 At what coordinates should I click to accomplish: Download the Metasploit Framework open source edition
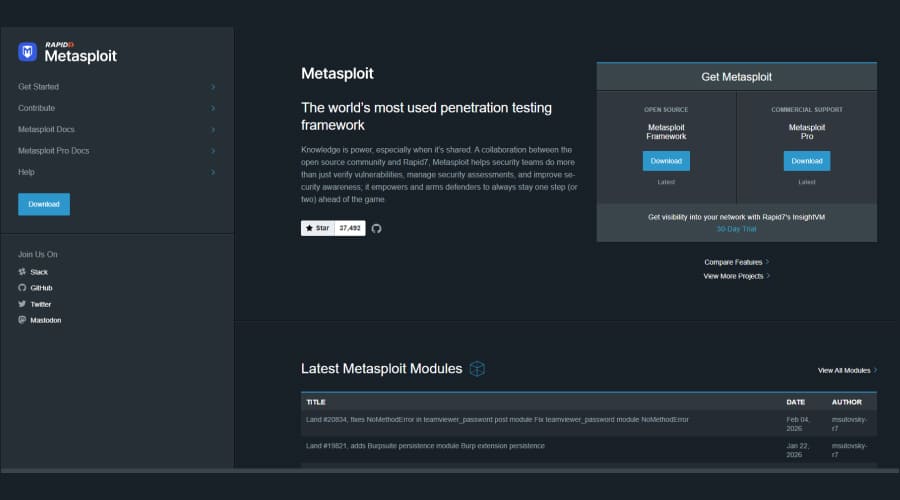coord(666,161)
